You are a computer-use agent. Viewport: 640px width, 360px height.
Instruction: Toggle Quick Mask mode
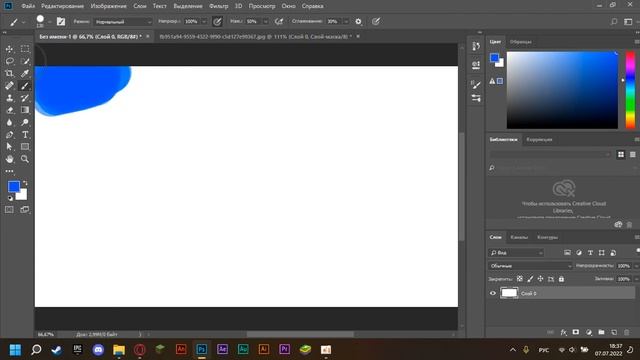(9, 210)
